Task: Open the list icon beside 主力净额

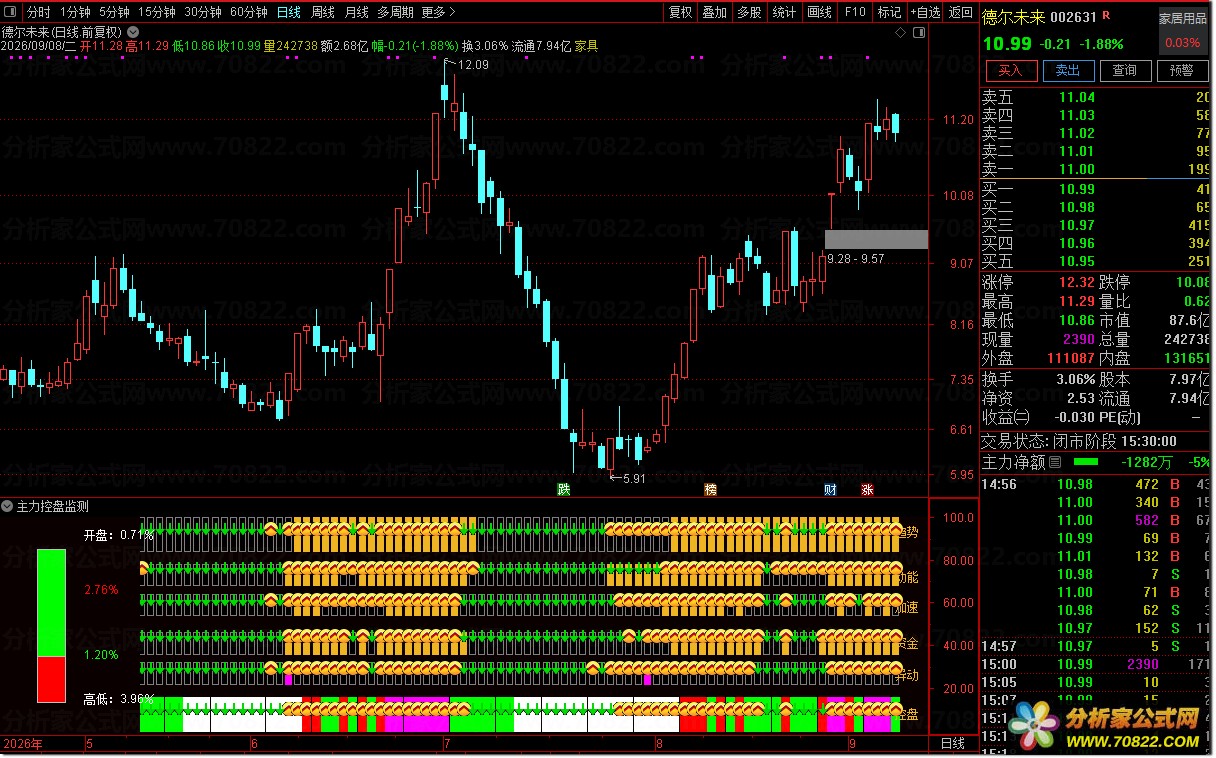Action: pyautogui.click(x=1054, y=462)
